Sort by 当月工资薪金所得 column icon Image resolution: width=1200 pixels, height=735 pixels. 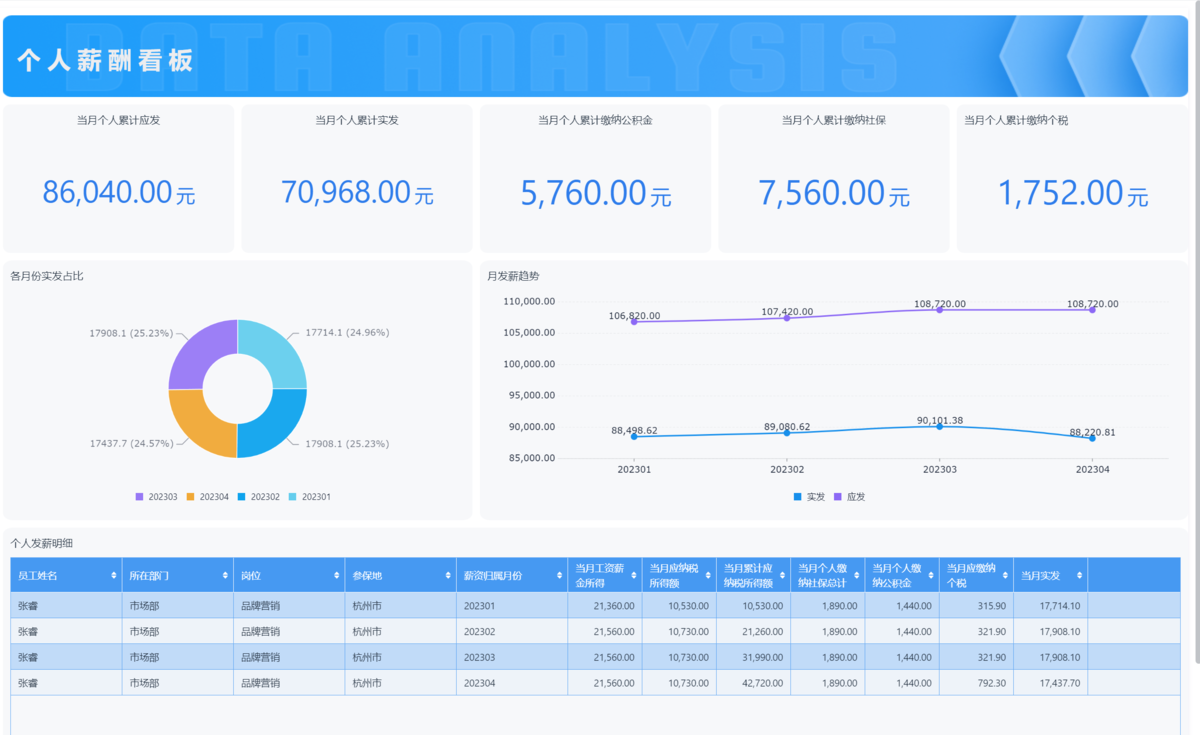pyautogui.click(x=634, y=576)
